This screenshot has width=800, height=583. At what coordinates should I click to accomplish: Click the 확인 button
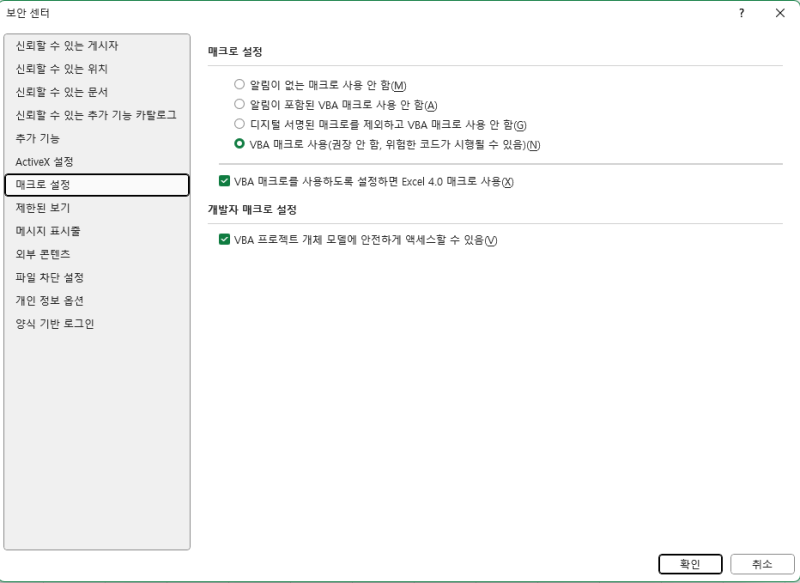click(x=690, y=564)
